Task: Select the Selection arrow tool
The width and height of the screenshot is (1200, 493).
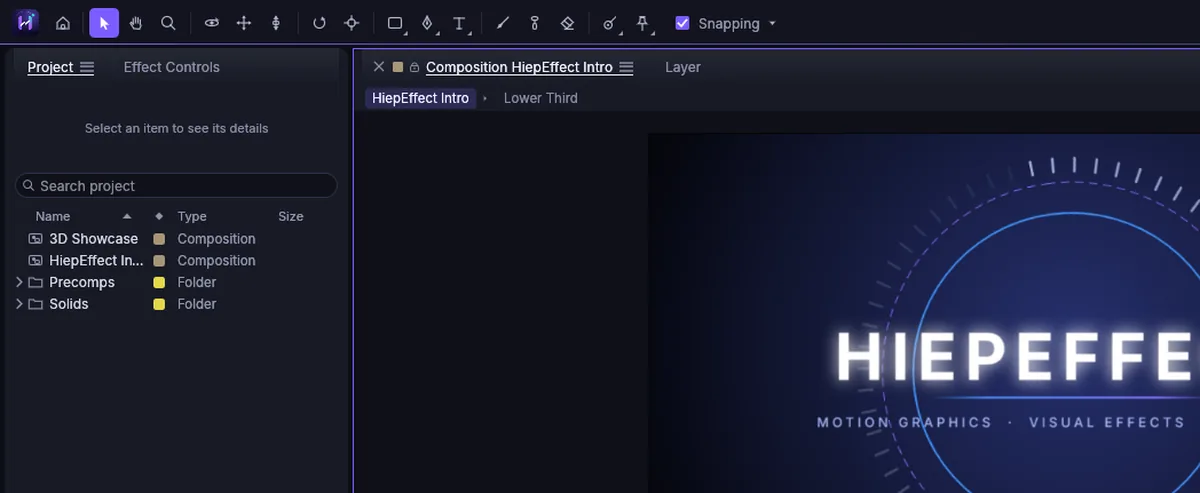Action: (x=104, y=23)
